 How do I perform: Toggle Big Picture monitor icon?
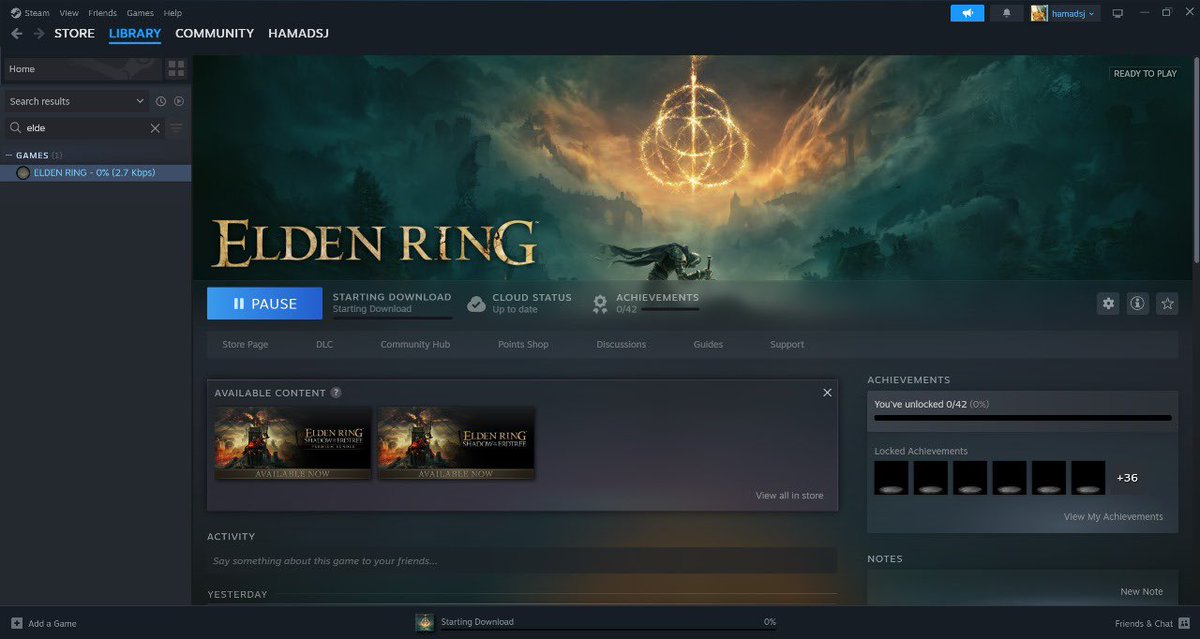click(1118, 13)
